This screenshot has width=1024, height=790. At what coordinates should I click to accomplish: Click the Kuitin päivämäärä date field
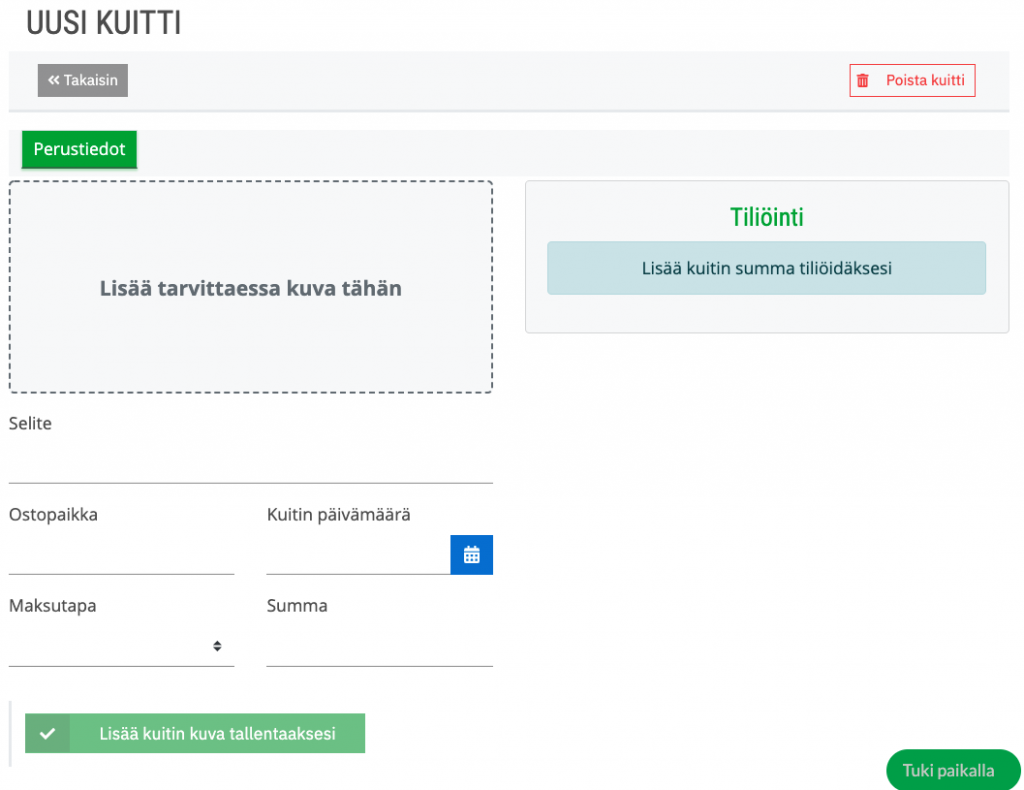[x=359, y=555]
